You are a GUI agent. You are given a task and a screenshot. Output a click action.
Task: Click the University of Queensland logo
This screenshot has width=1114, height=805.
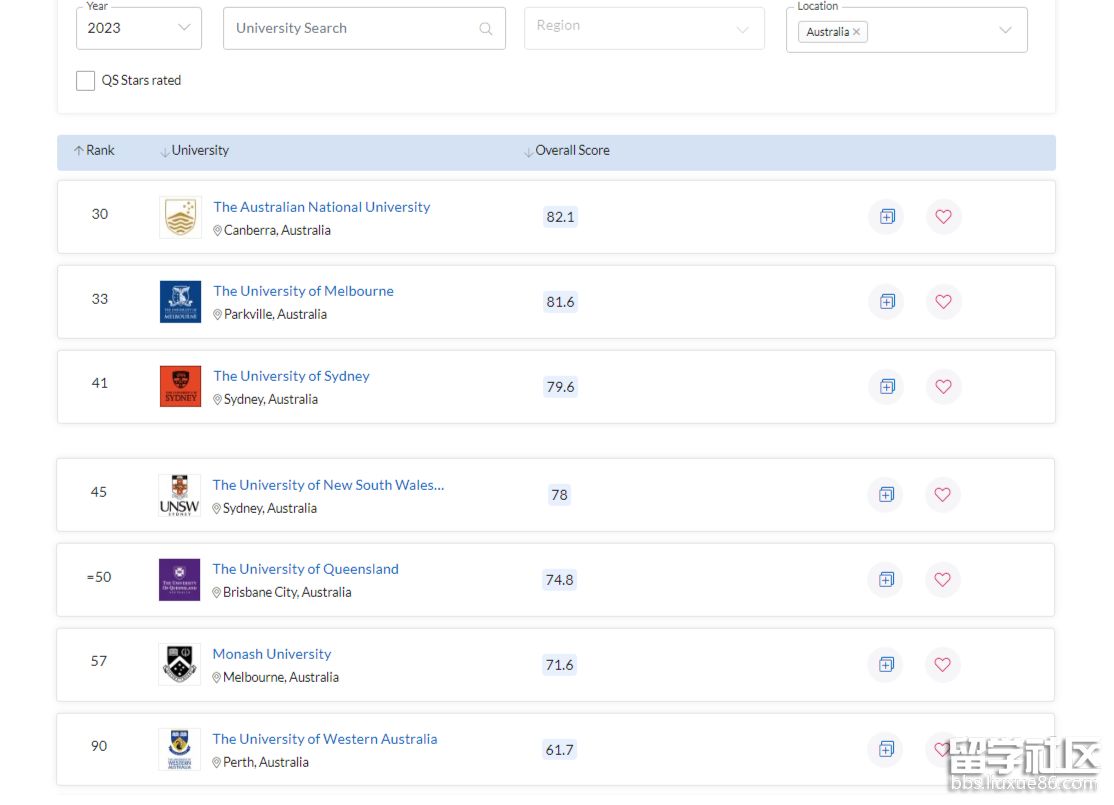(x=180, y=580)
